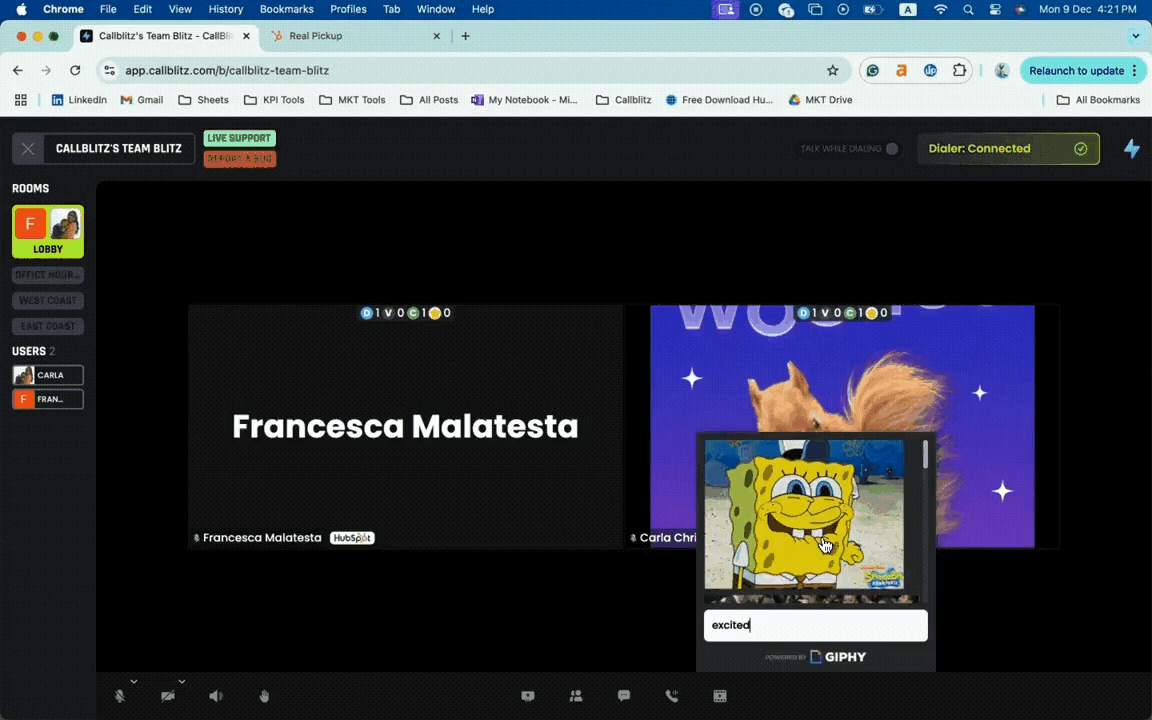Select the Callblitz's Team Blitz browser tab

coord(166,35)
